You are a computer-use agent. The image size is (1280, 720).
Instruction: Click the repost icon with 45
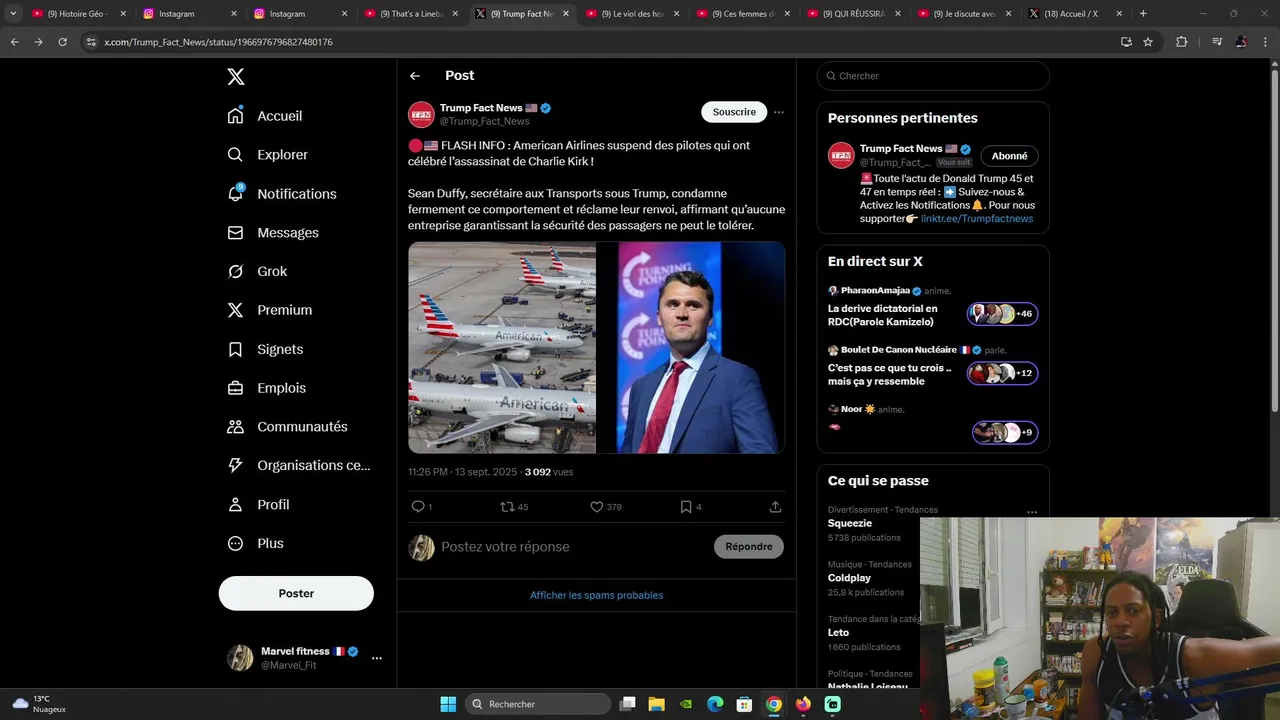[507, 507]
